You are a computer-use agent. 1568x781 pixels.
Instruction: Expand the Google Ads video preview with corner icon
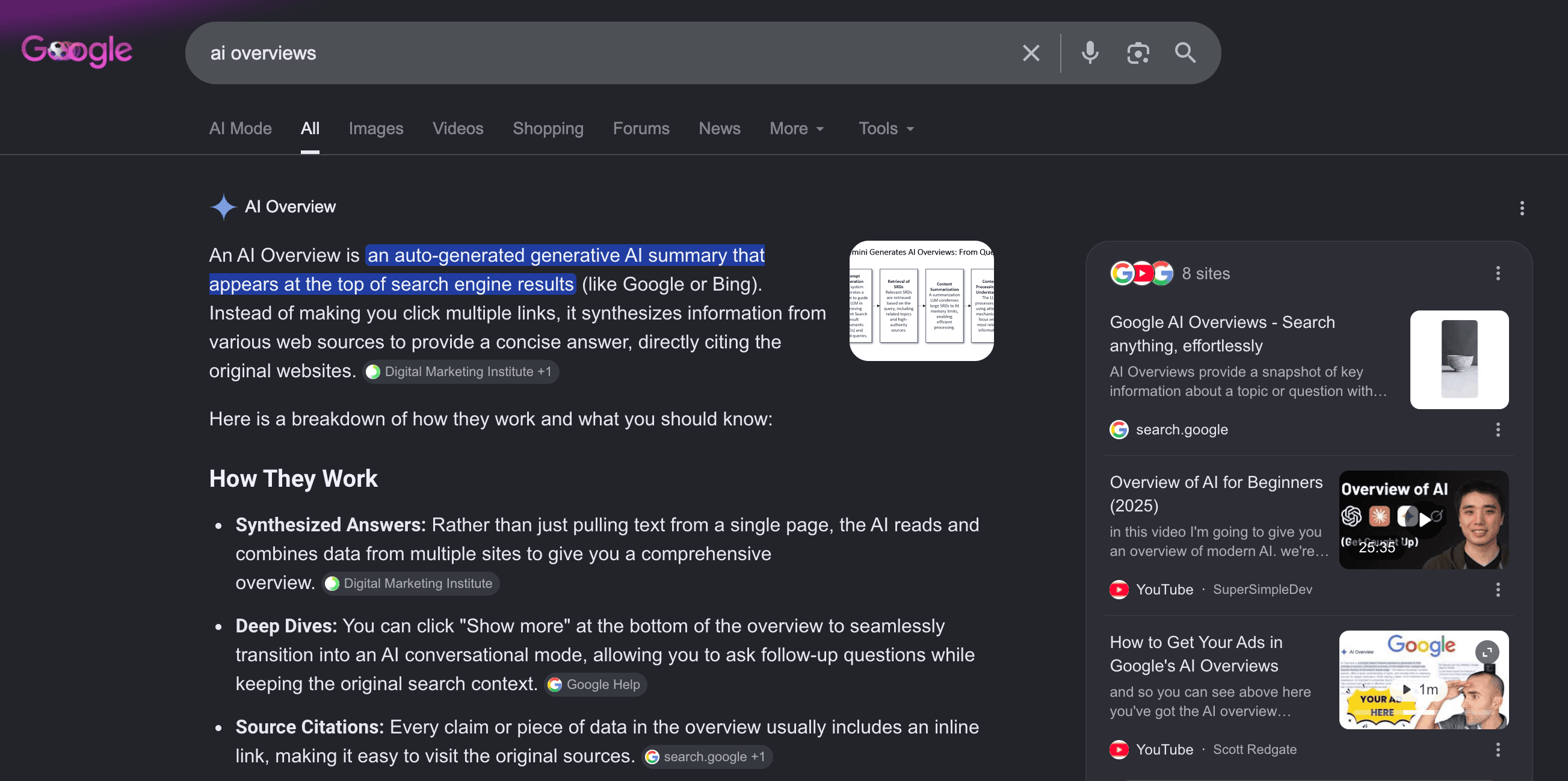[1487, 652]
